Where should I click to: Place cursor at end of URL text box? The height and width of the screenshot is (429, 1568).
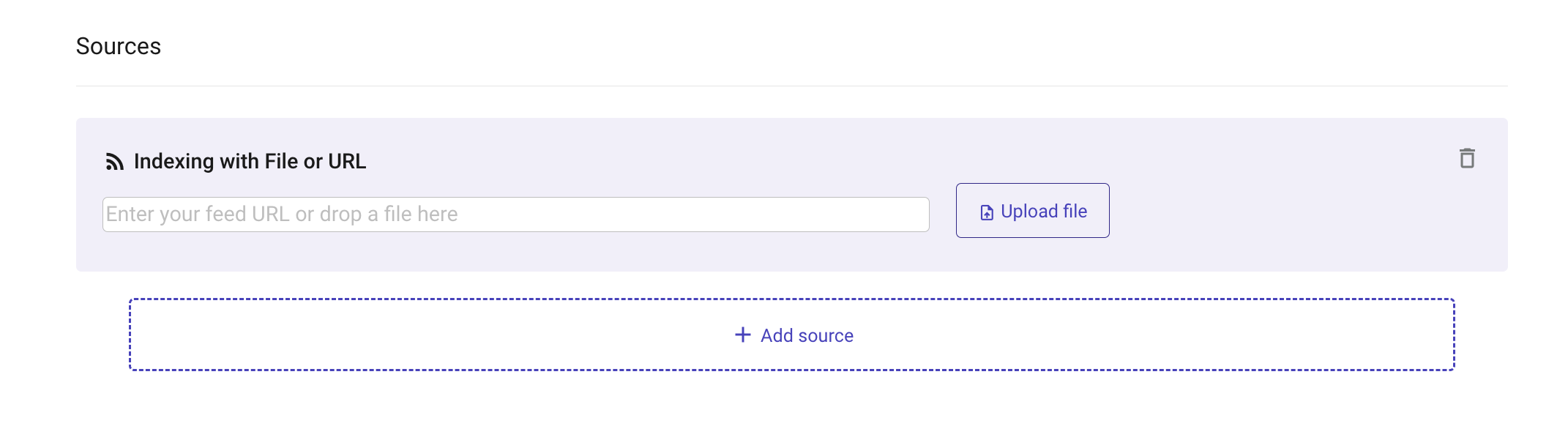pyautogui.click(x=919, y=214)
